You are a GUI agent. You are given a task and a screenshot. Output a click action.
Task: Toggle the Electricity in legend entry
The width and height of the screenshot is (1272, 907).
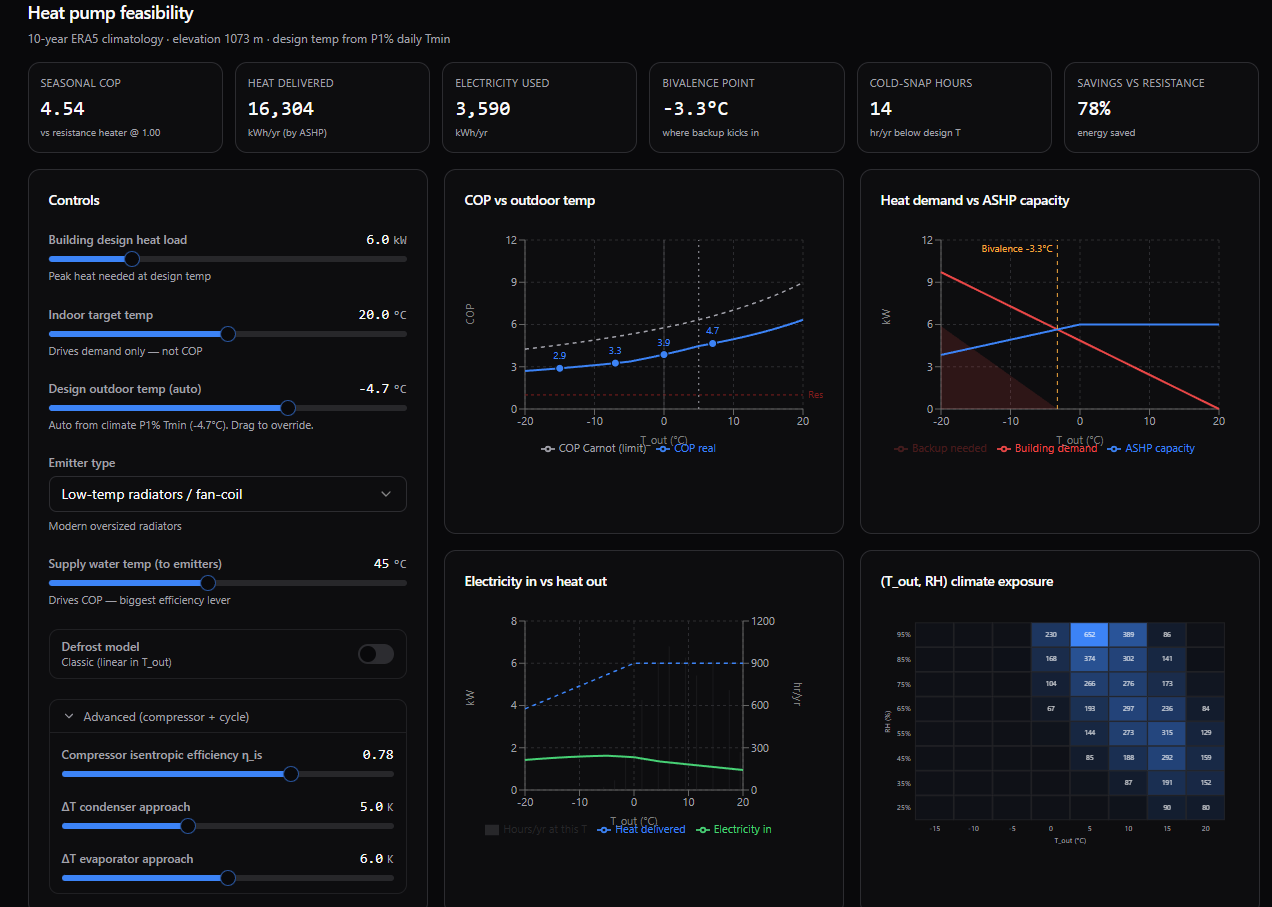734,829
